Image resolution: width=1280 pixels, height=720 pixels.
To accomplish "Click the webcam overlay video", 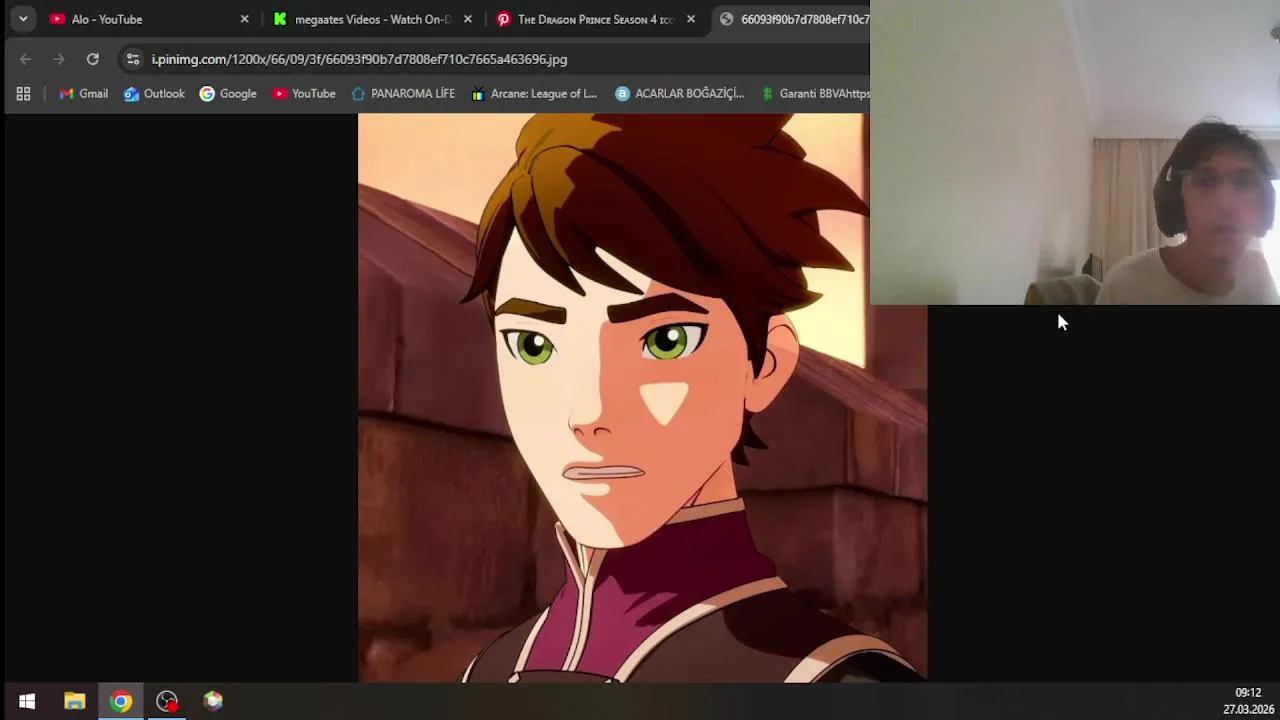I will tap(1075, 152).
